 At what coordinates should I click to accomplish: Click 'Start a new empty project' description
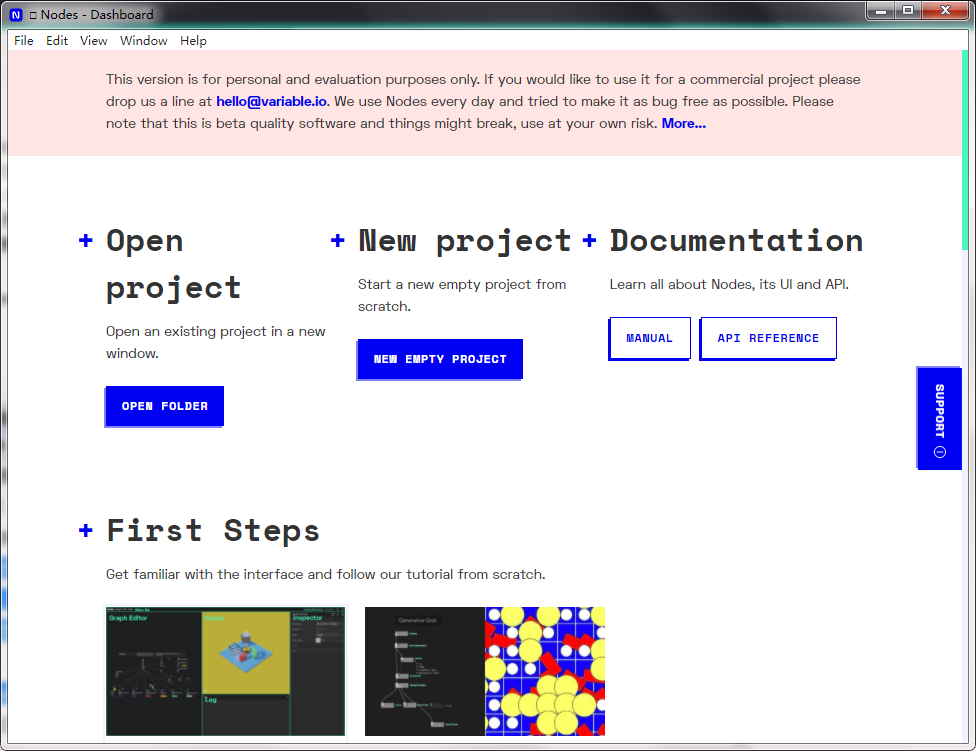pos(462,295)
